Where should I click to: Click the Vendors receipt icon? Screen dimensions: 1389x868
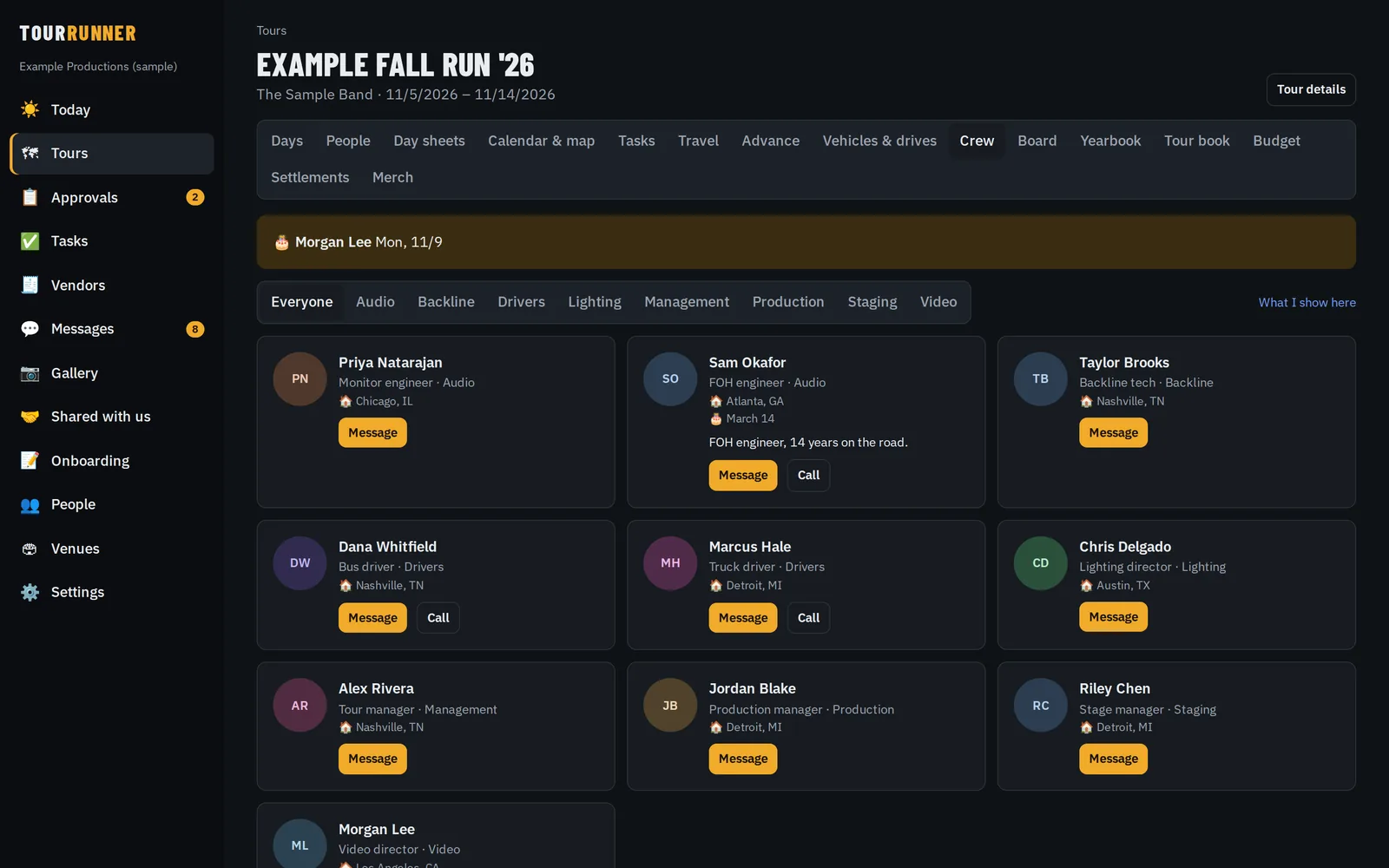pos(30,285)
